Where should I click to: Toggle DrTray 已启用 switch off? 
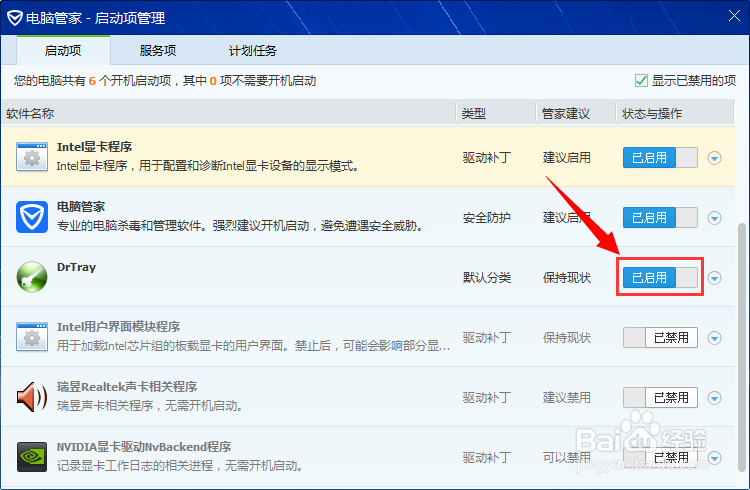pos(660,278)
